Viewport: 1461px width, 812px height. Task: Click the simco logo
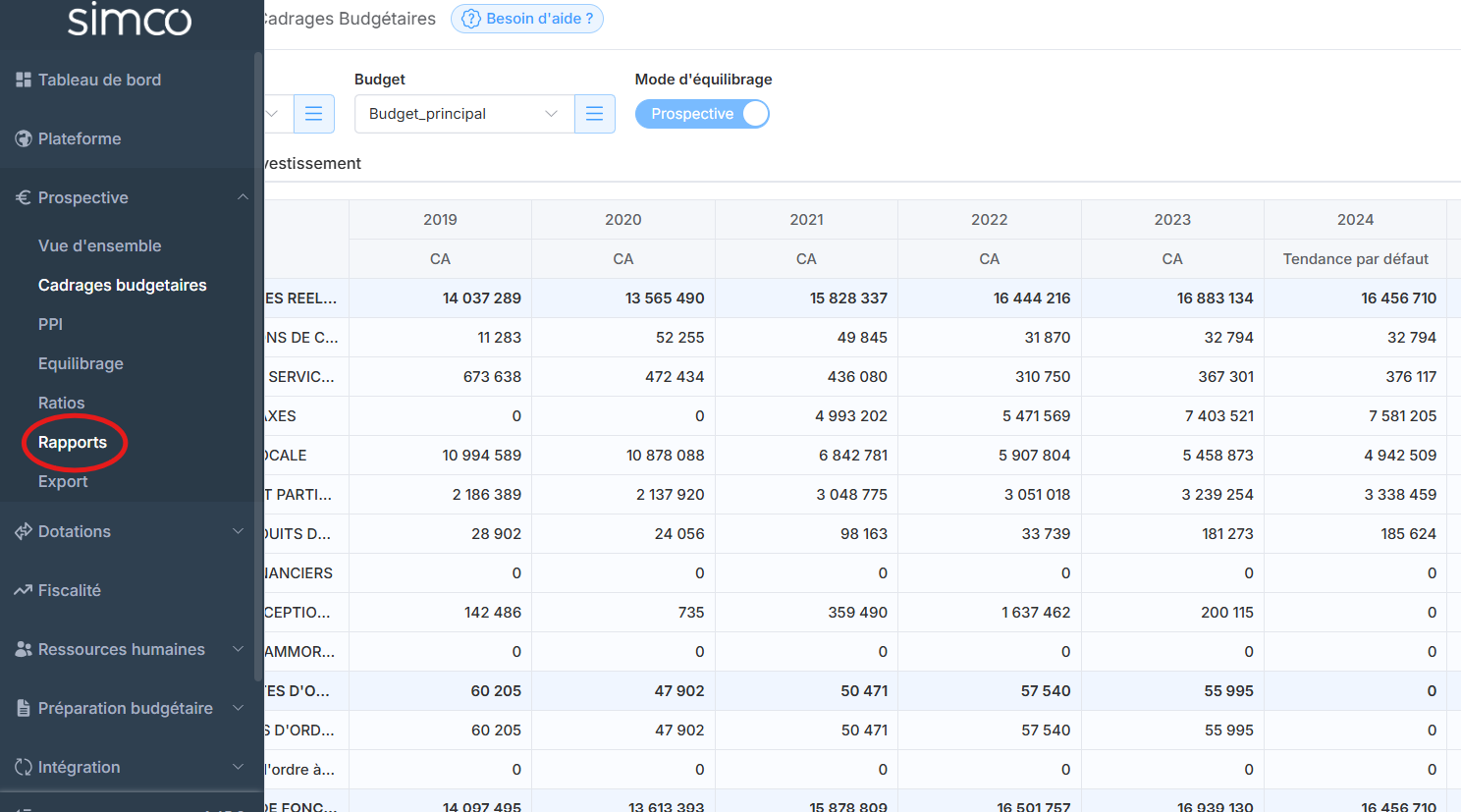tap(130, 20)
